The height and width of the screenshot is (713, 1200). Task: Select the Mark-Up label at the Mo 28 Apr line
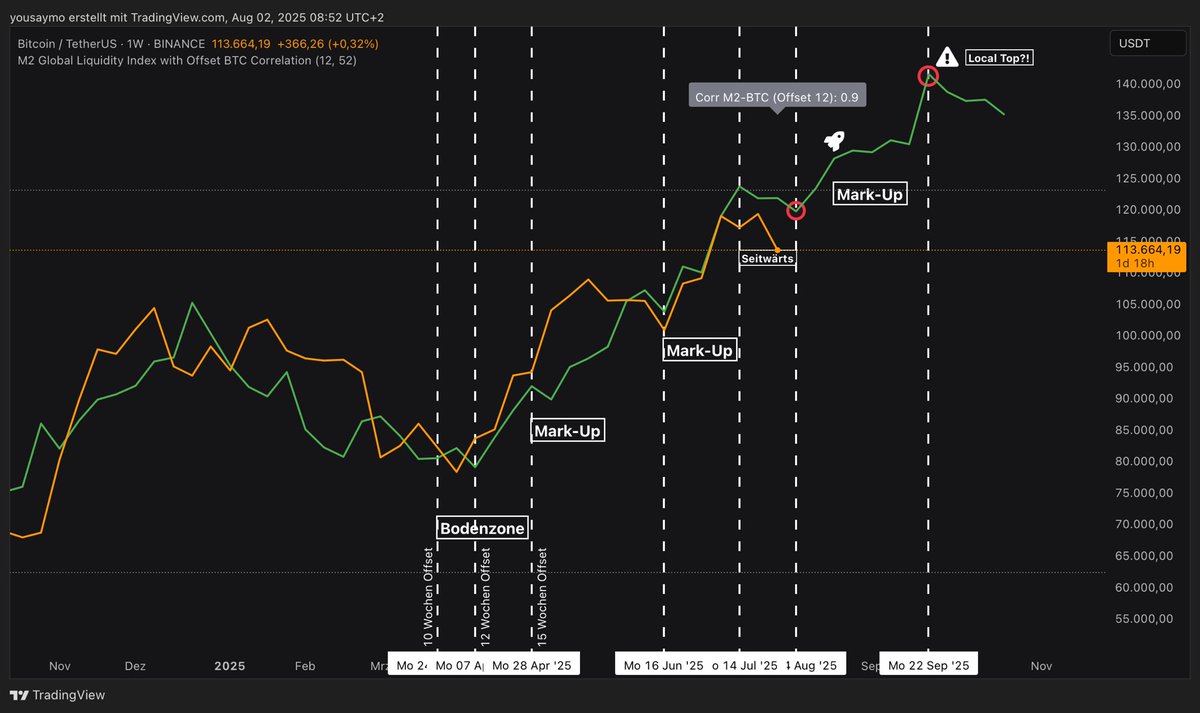(x=568, y=431)
